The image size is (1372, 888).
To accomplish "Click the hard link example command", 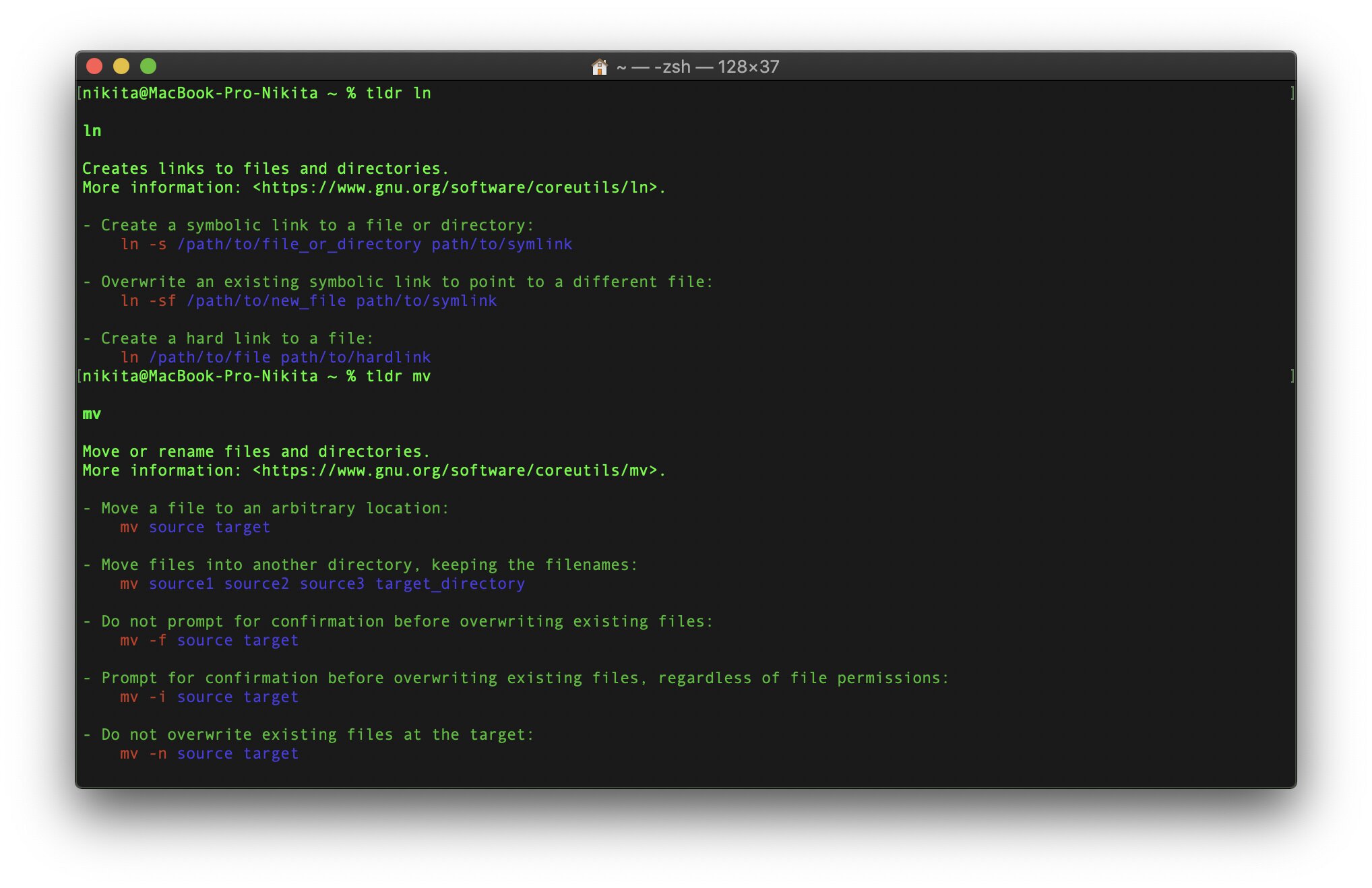I will coord(276,357).
